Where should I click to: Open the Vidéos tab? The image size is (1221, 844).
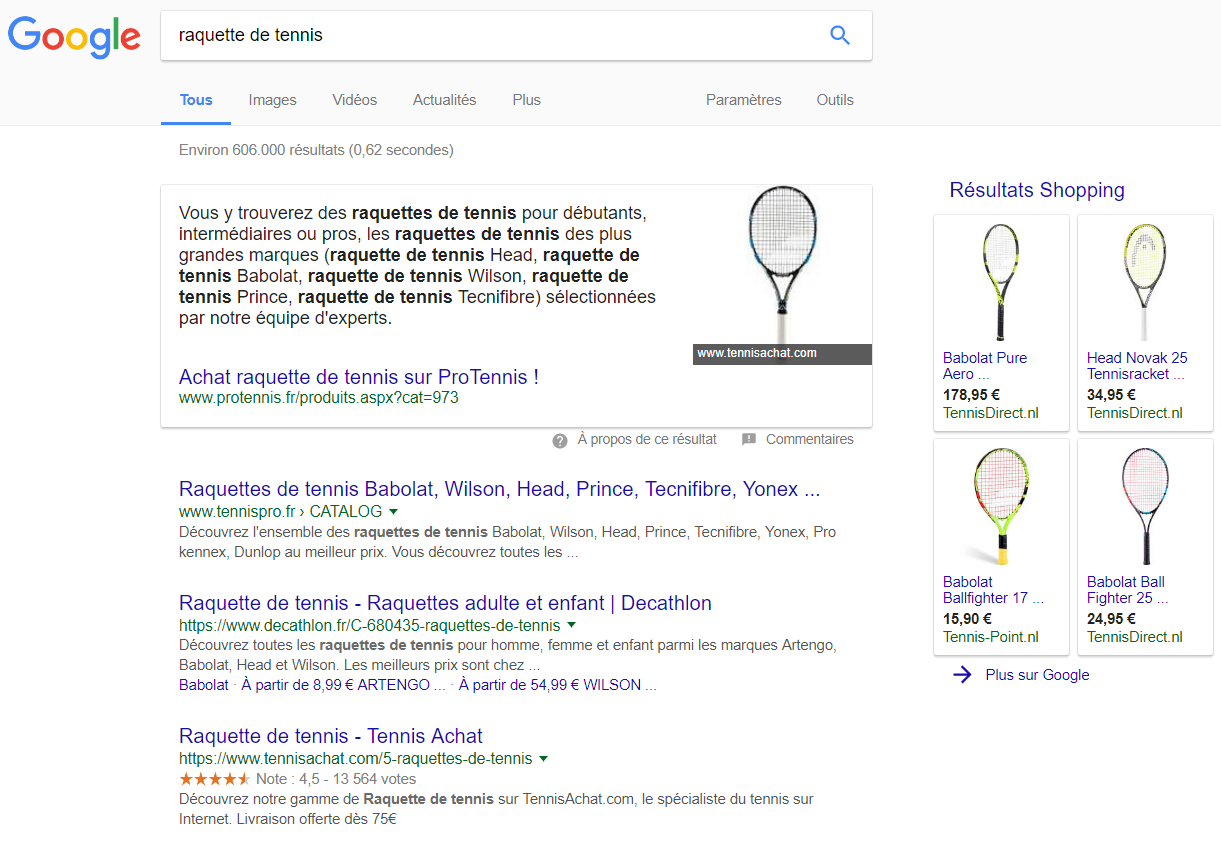pos(355,100)
